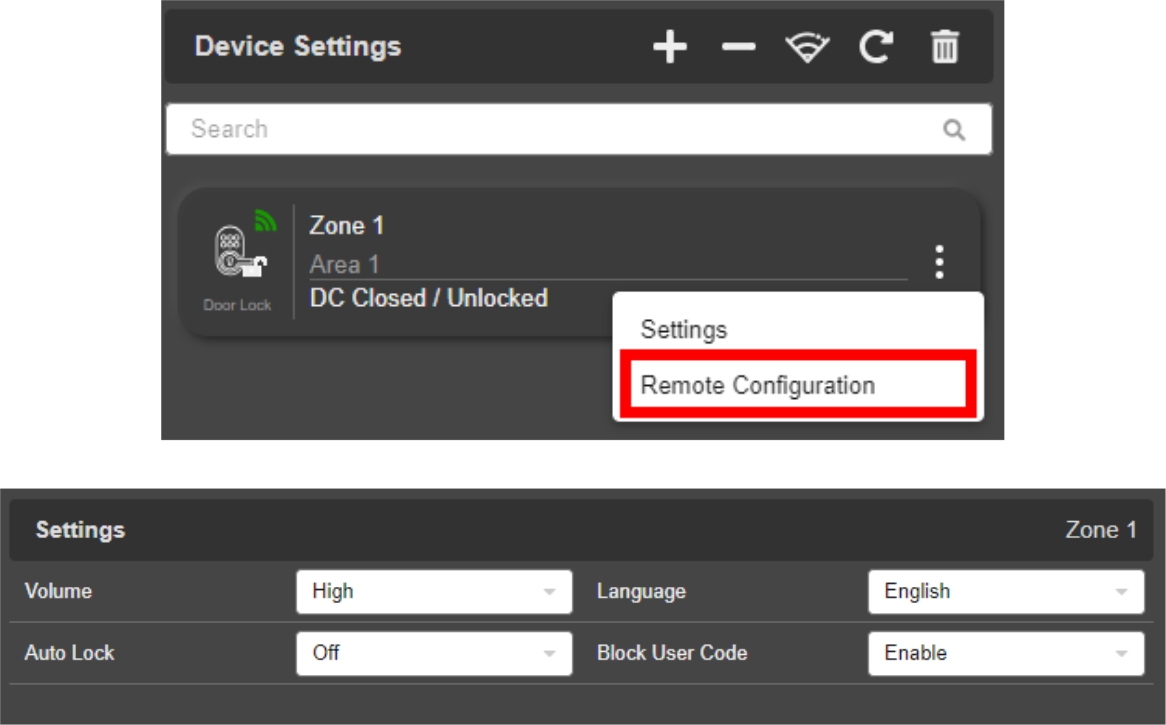Click the Settings panel heading
1166x725 pixels.
[x=80, y=530]
